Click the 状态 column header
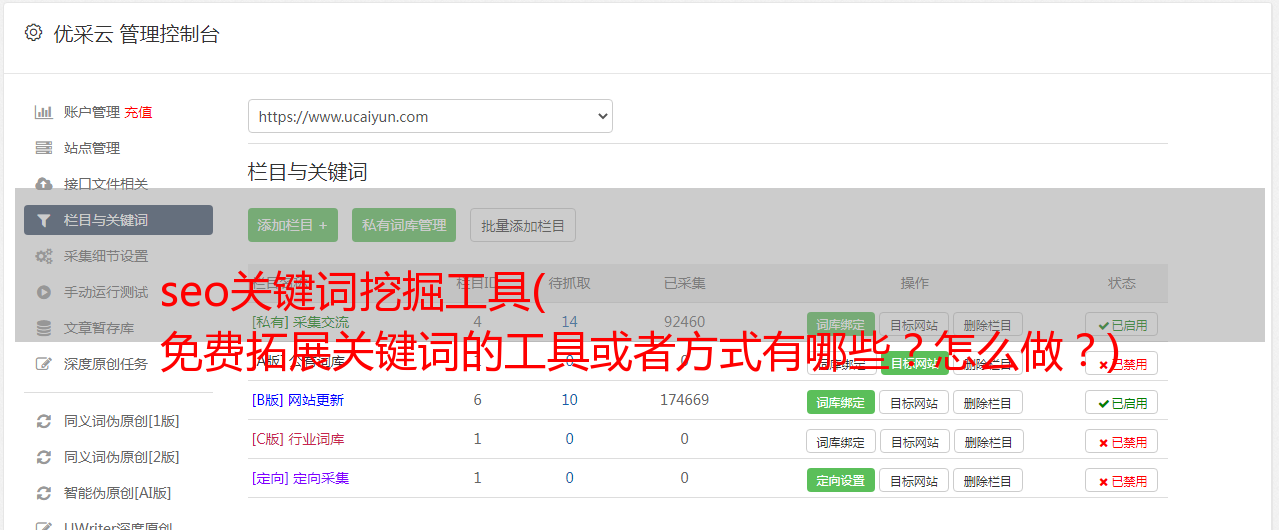 click(1122, 283)
